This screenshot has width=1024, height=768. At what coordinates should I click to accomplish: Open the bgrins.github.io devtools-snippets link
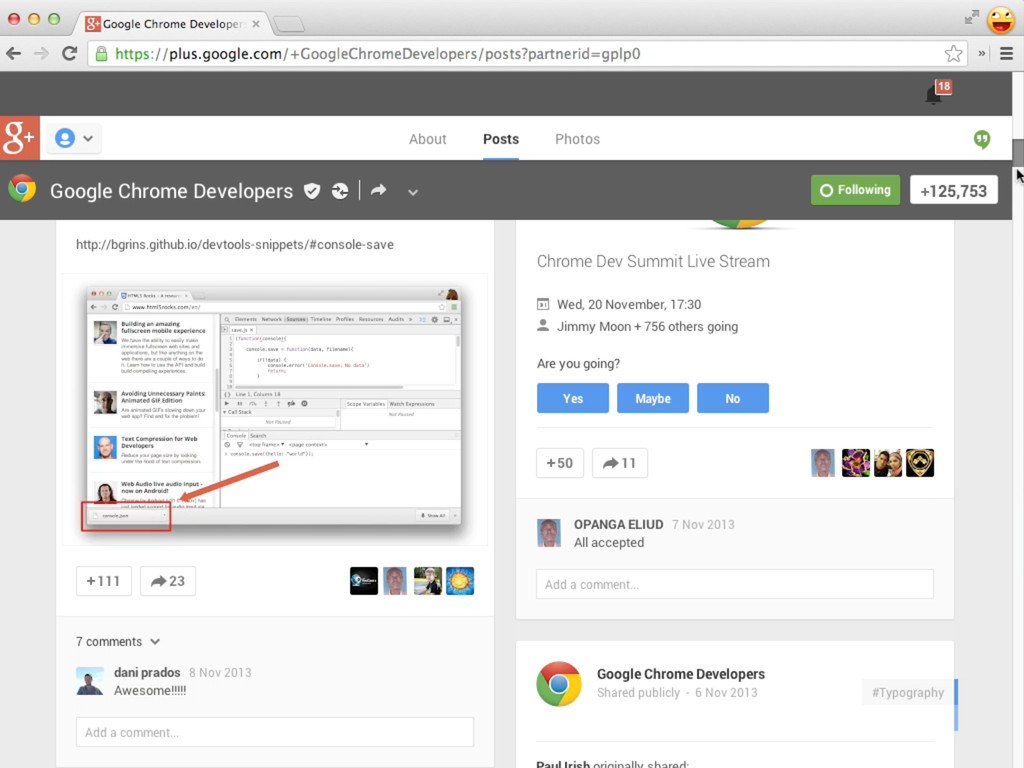coord(235,244)
